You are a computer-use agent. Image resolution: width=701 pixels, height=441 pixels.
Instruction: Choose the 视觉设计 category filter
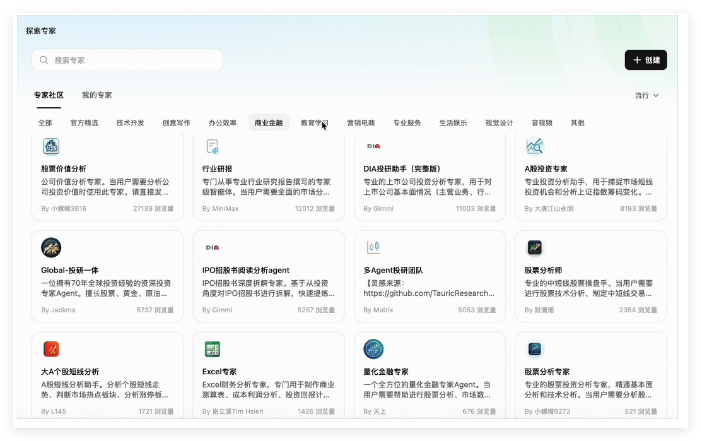[499, 123]
